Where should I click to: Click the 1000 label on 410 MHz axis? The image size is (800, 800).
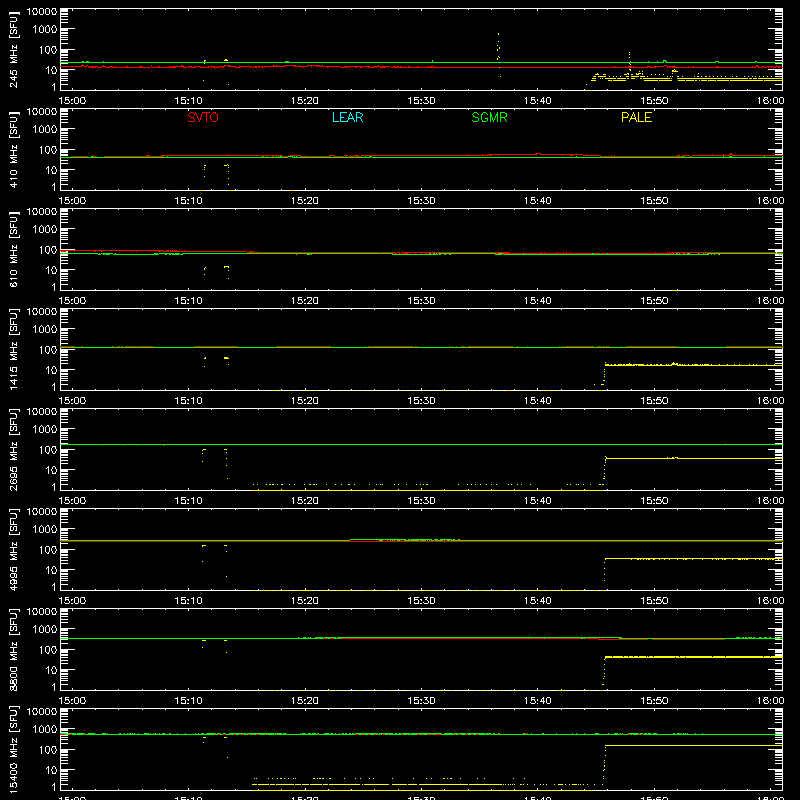pos(45,130)
